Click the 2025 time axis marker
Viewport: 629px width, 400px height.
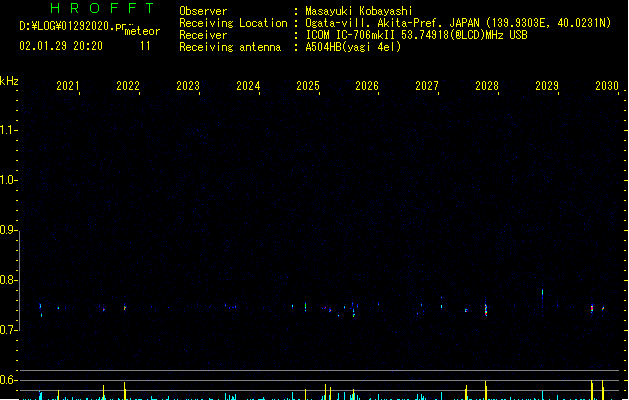tap(308, 86)
